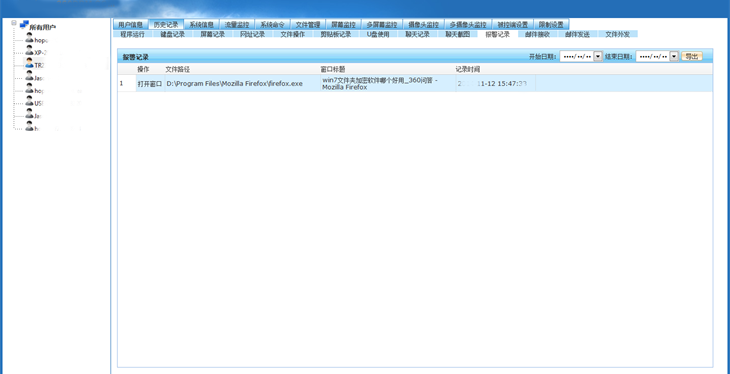
Task: Open the 结束日期 date dropdown arrow
Action: (x=674, y=56)
